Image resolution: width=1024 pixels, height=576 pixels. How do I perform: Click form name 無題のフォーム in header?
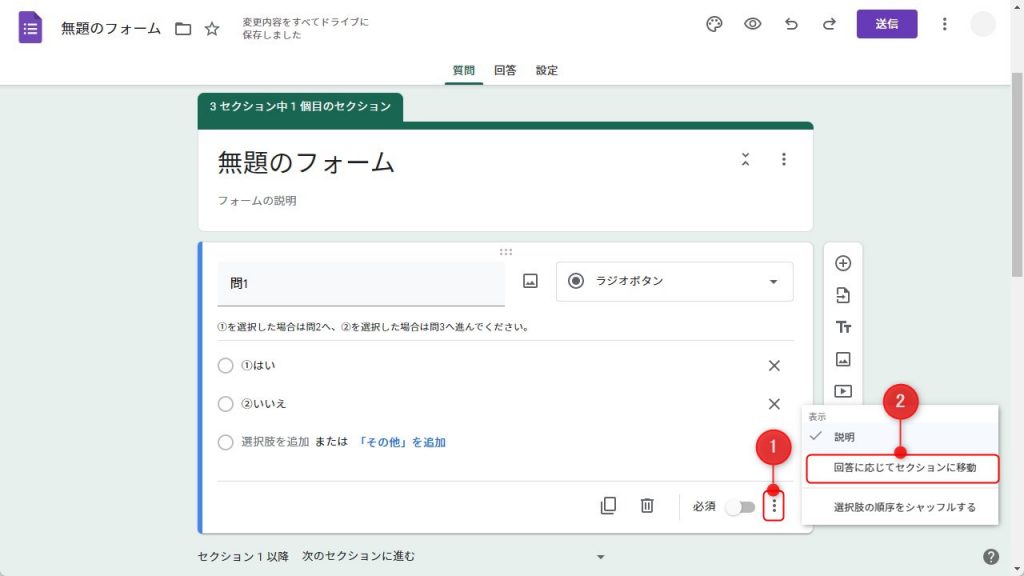pyautogui.click(x=110, y=29)
